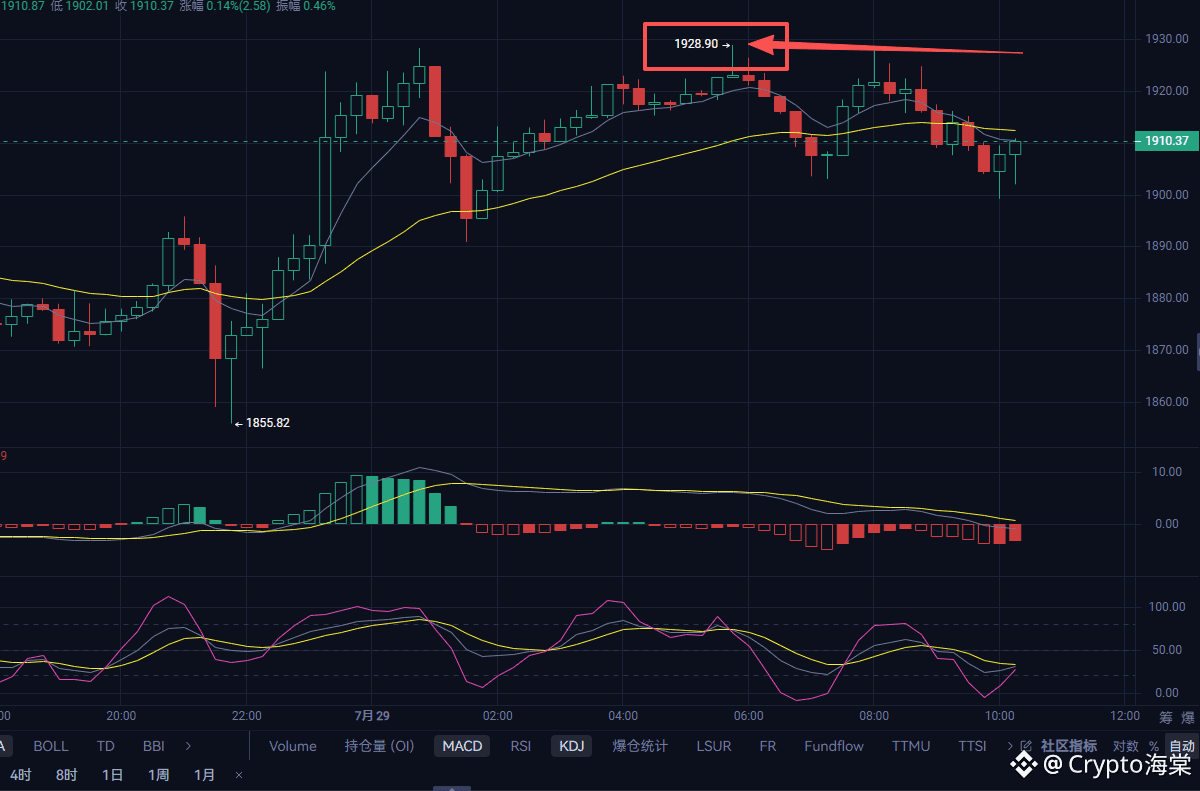The width and height of the screenshot is (1200, 791).
Task: Click the 22:00 time axis label
Action: pyautogui.click(x=246, y=716)
